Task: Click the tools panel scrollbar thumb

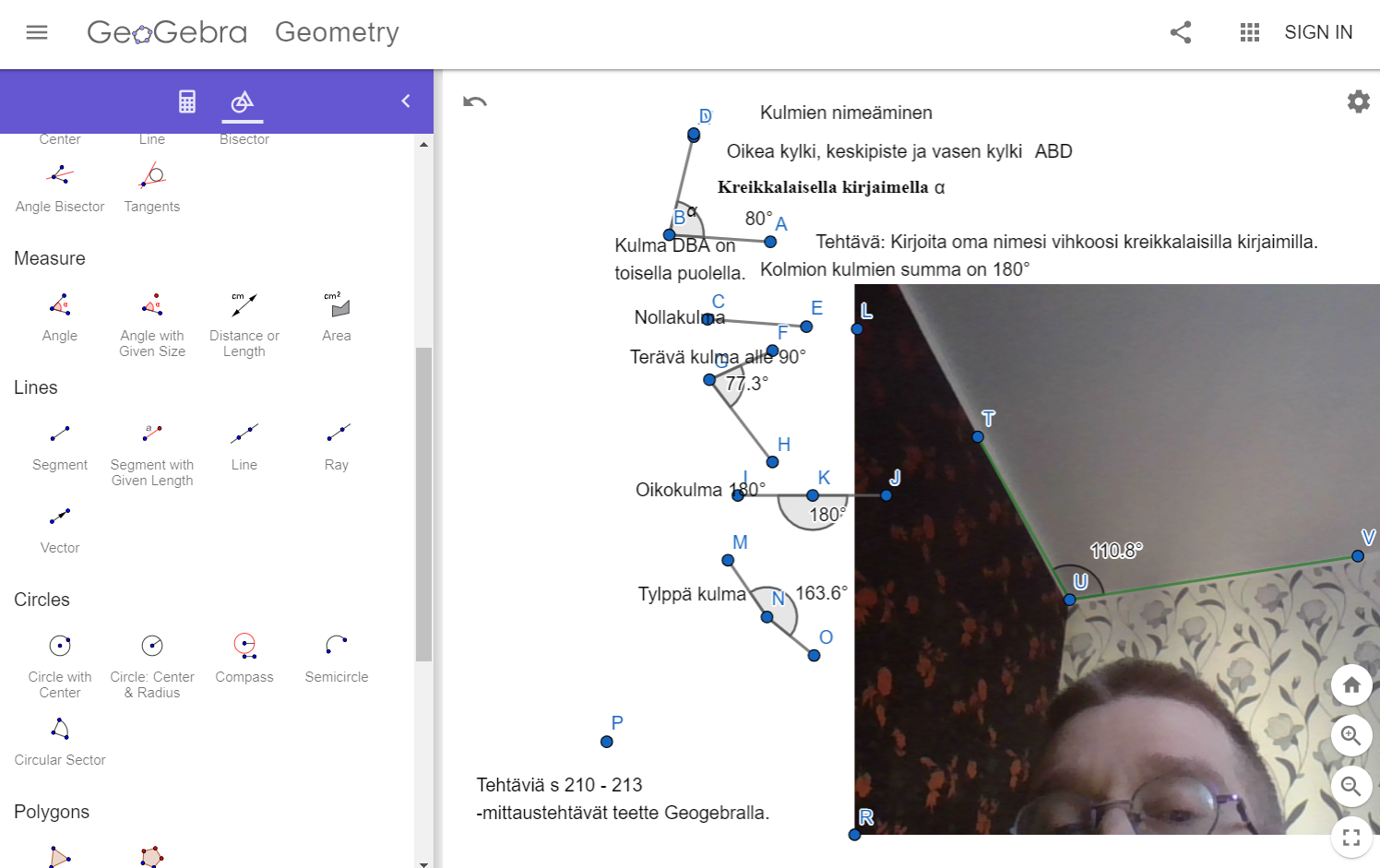Action: 423,505
